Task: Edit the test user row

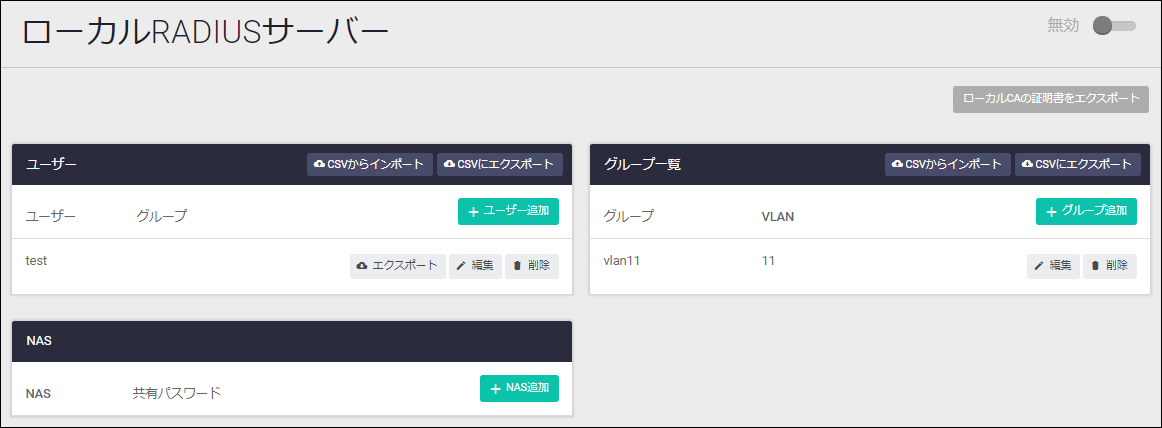Action: coord(475,266)
